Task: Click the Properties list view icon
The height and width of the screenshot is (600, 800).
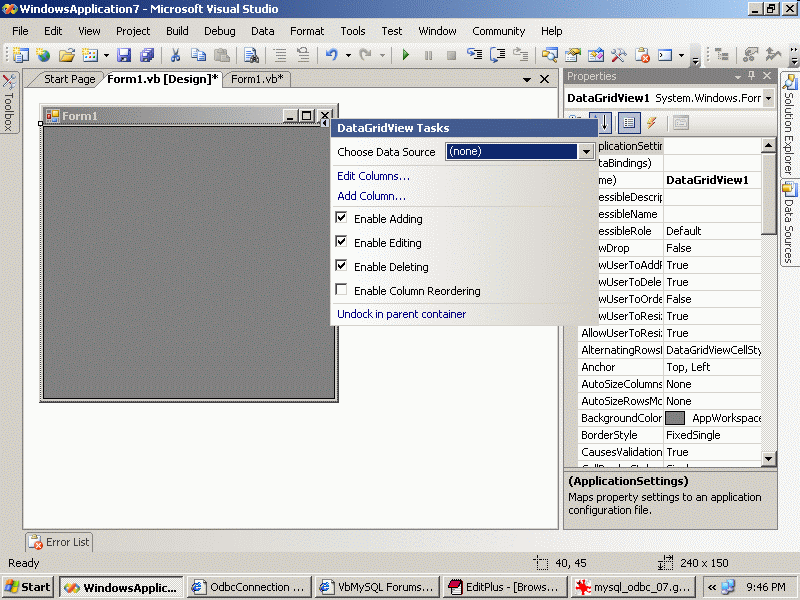Action: tap(628, 123)
